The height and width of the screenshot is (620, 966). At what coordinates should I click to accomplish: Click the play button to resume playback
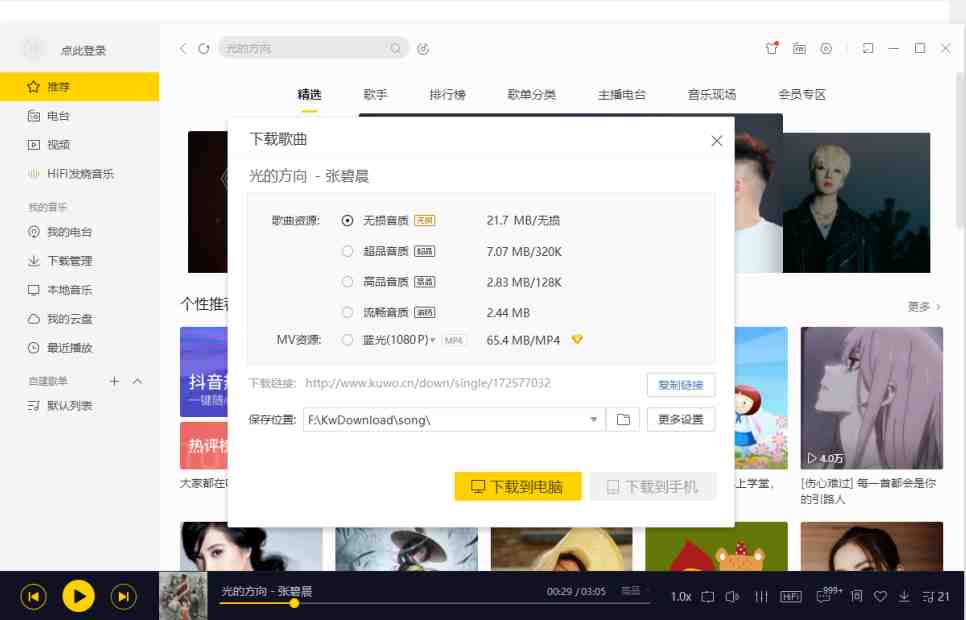point(78,596)
